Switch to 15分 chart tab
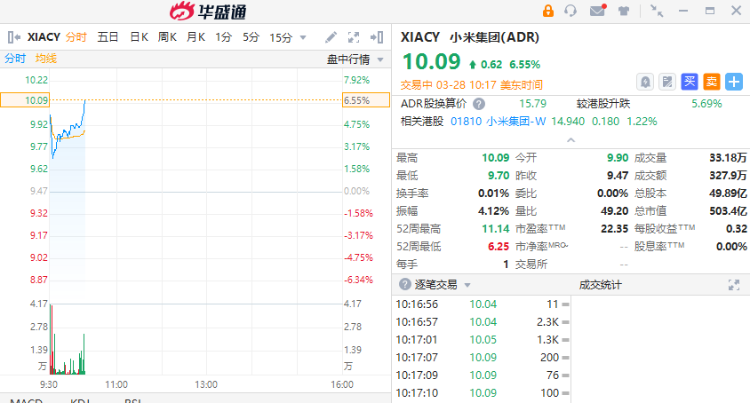This screenshot has width=750, height=403. click(x=281, y=37)
